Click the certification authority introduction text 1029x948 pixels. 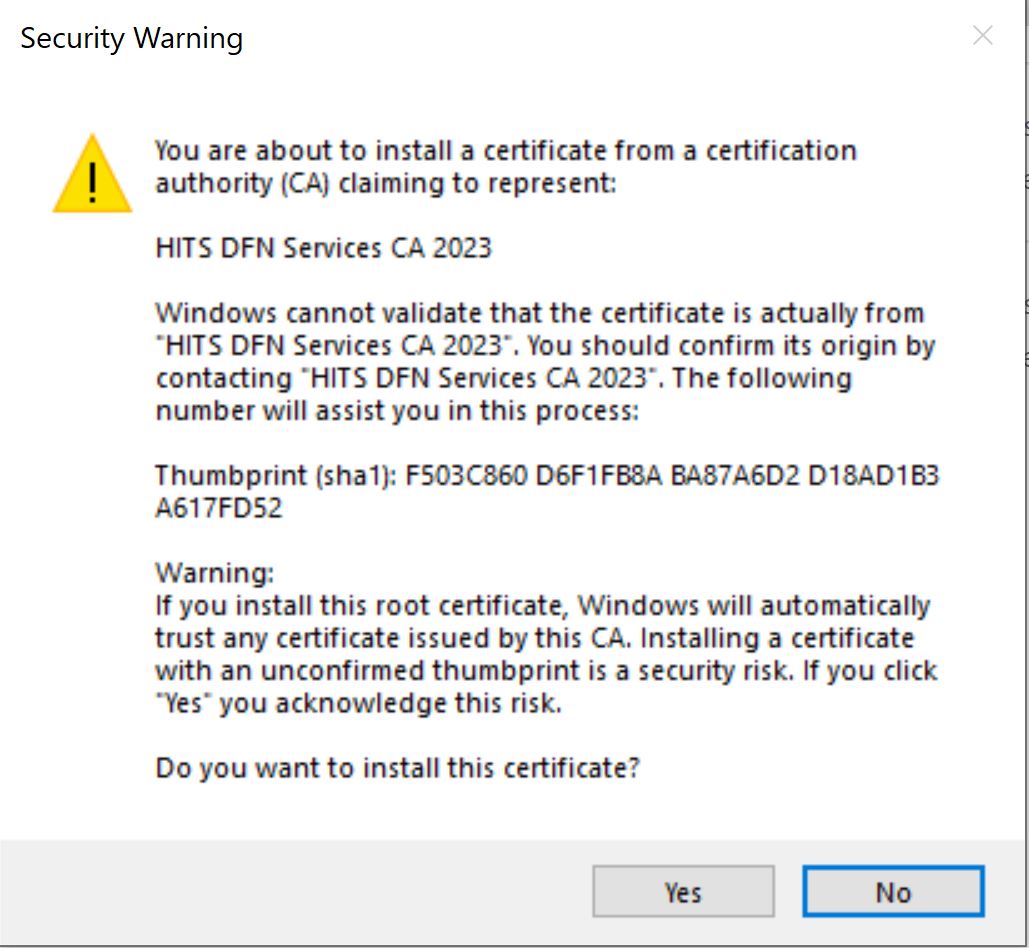(x=505, y=166)
